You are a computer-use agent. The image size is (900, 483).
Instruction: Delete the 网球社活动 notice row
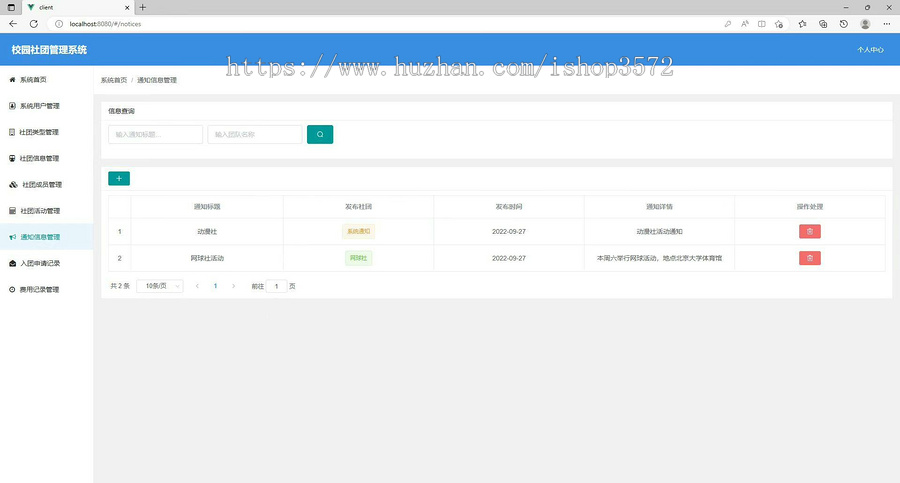coord(809,258)
